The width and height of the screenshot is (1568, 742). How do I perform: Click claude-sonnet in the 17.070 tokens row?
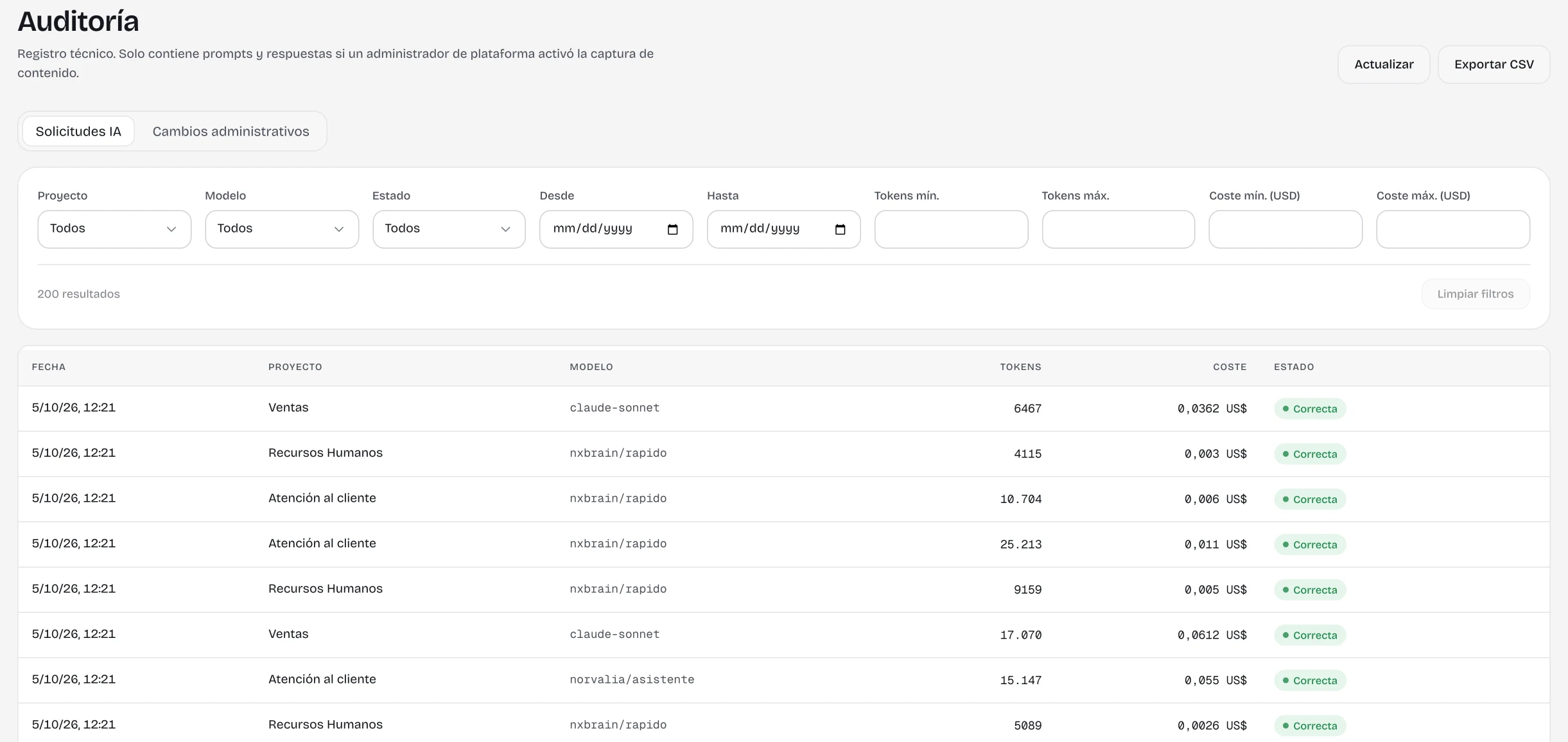coord(614,635)
